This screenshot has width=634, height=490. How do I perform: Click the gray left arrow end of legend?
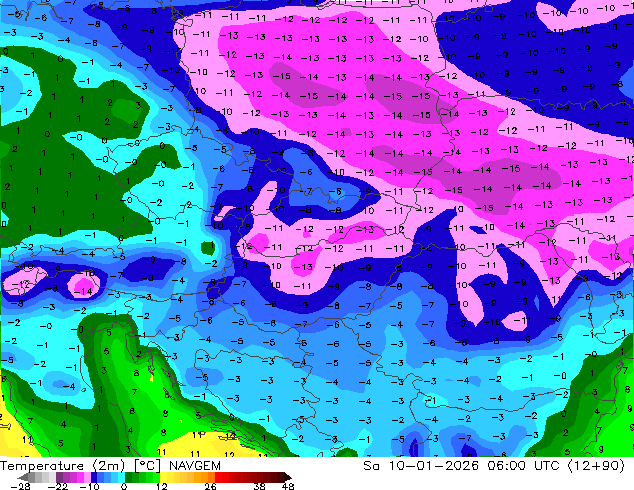[x=23, y=477]
